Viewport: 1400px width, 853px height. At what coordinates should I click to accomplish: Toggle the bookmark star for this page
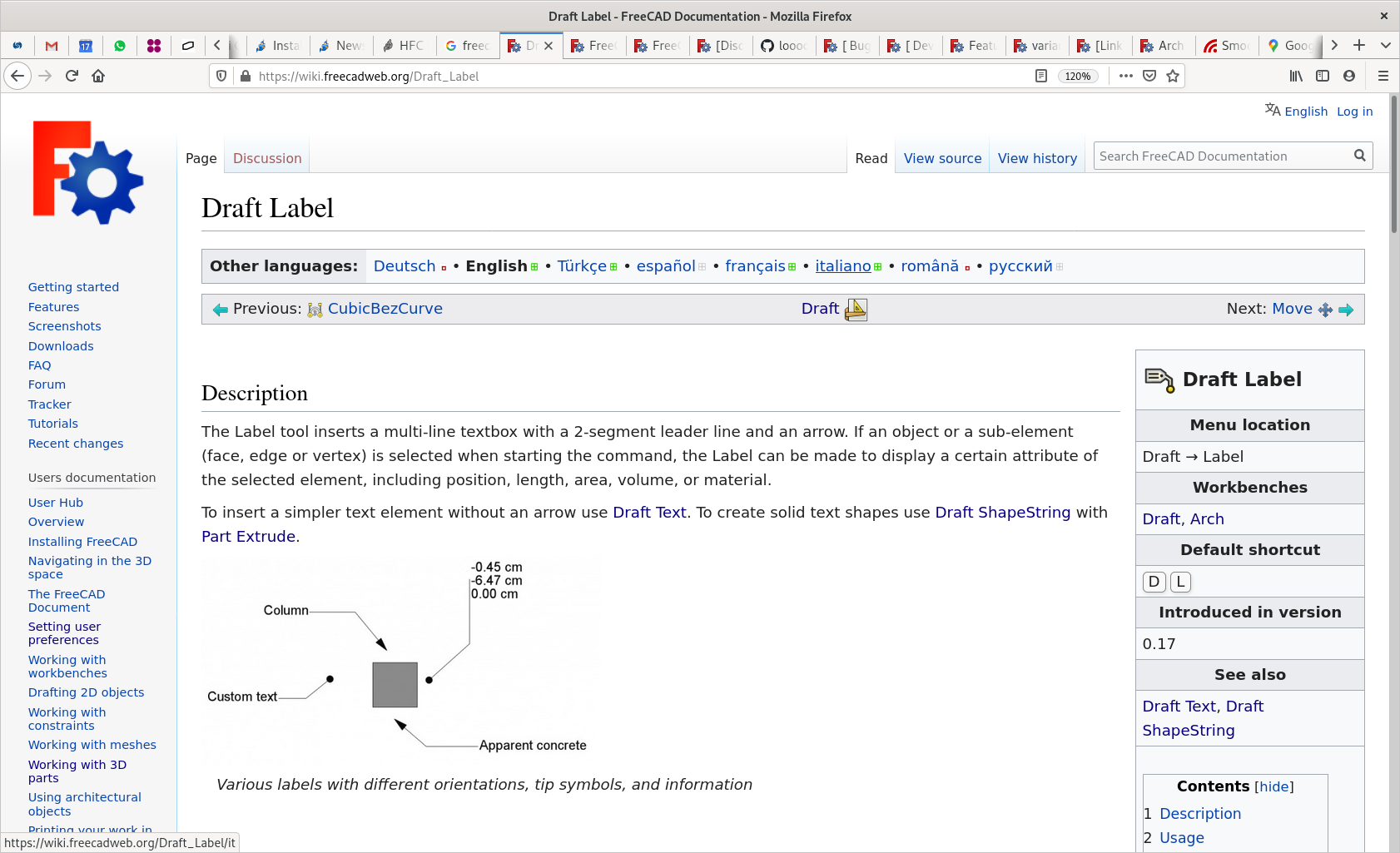[1173, 76]
